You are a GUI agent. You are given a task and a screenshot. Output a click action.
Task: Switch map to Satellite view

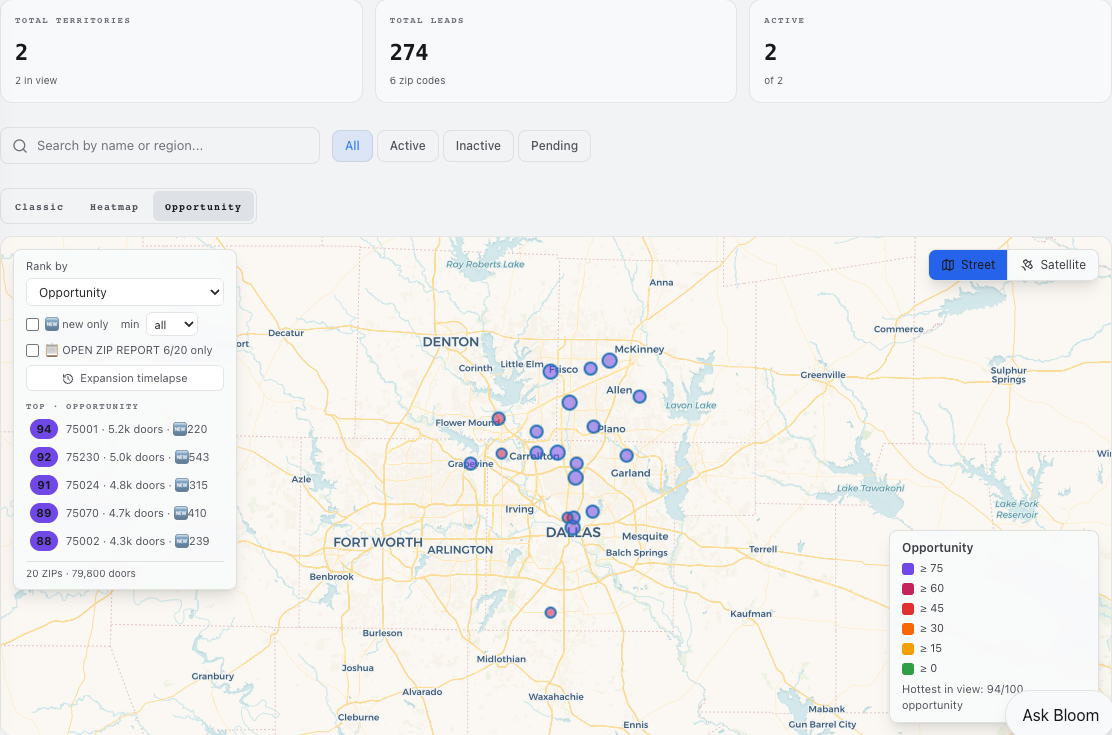point(1053,265)
